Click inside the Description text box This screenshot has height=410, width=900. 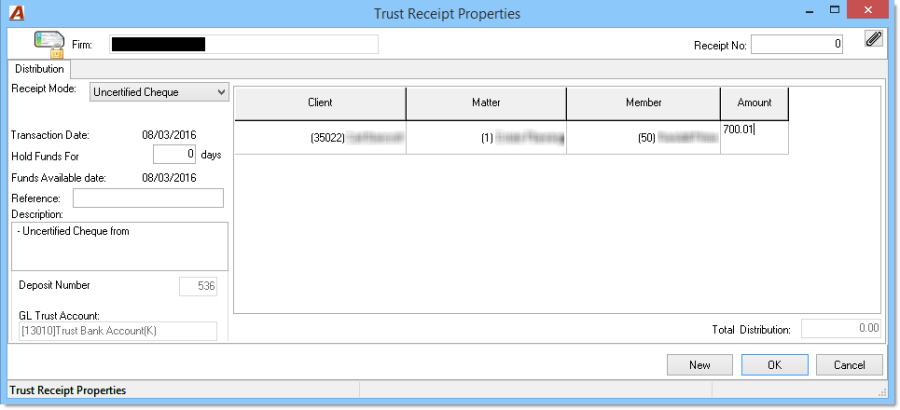[120, 246]
